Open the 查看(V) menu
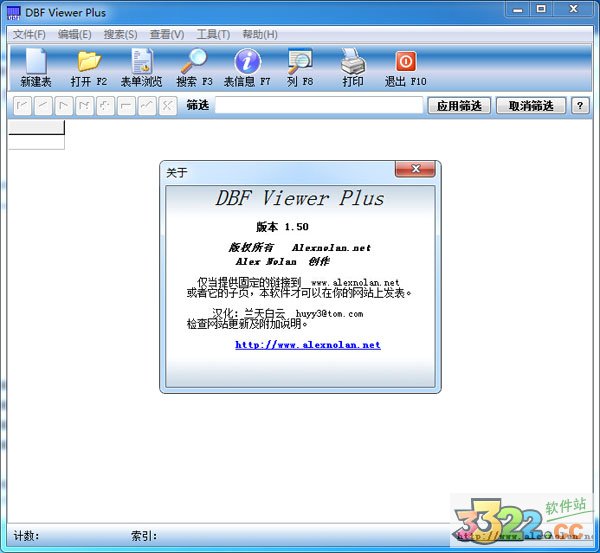This screenshot has height=553, width=600. tap(167, 34)
